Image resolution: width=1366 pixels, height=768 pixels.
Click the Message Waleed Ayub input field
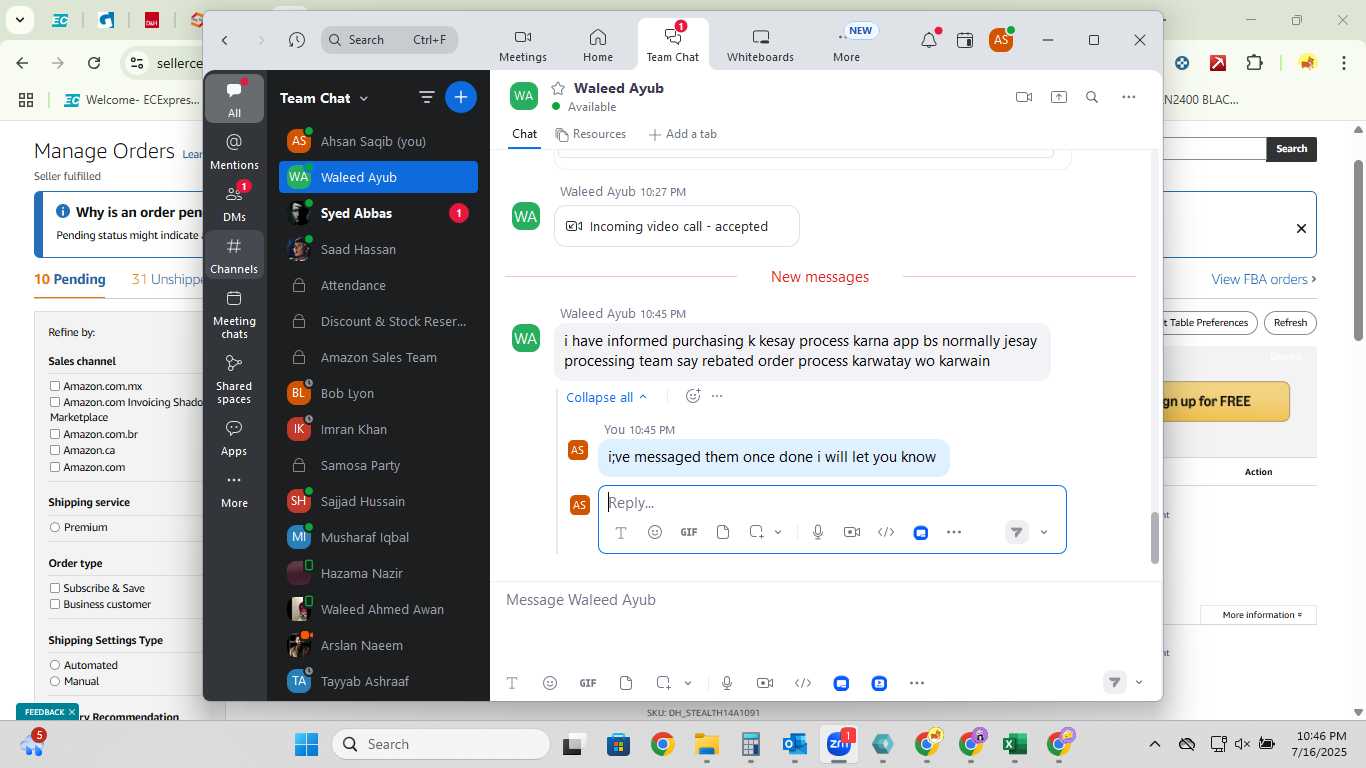[x=826, y=600]
